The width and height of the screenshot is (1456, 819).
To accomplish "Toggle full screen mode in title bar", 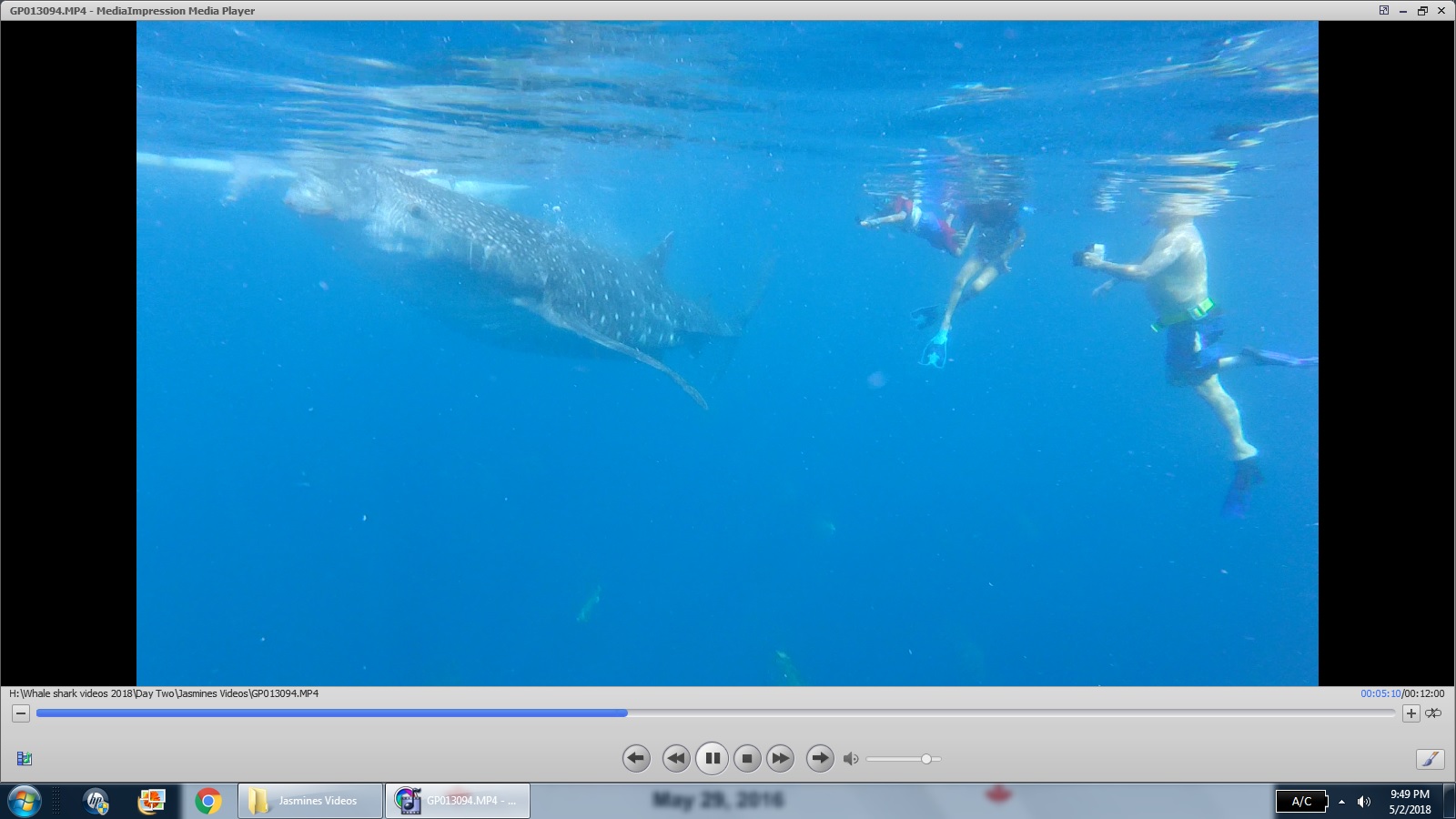I will (1384, 11).
